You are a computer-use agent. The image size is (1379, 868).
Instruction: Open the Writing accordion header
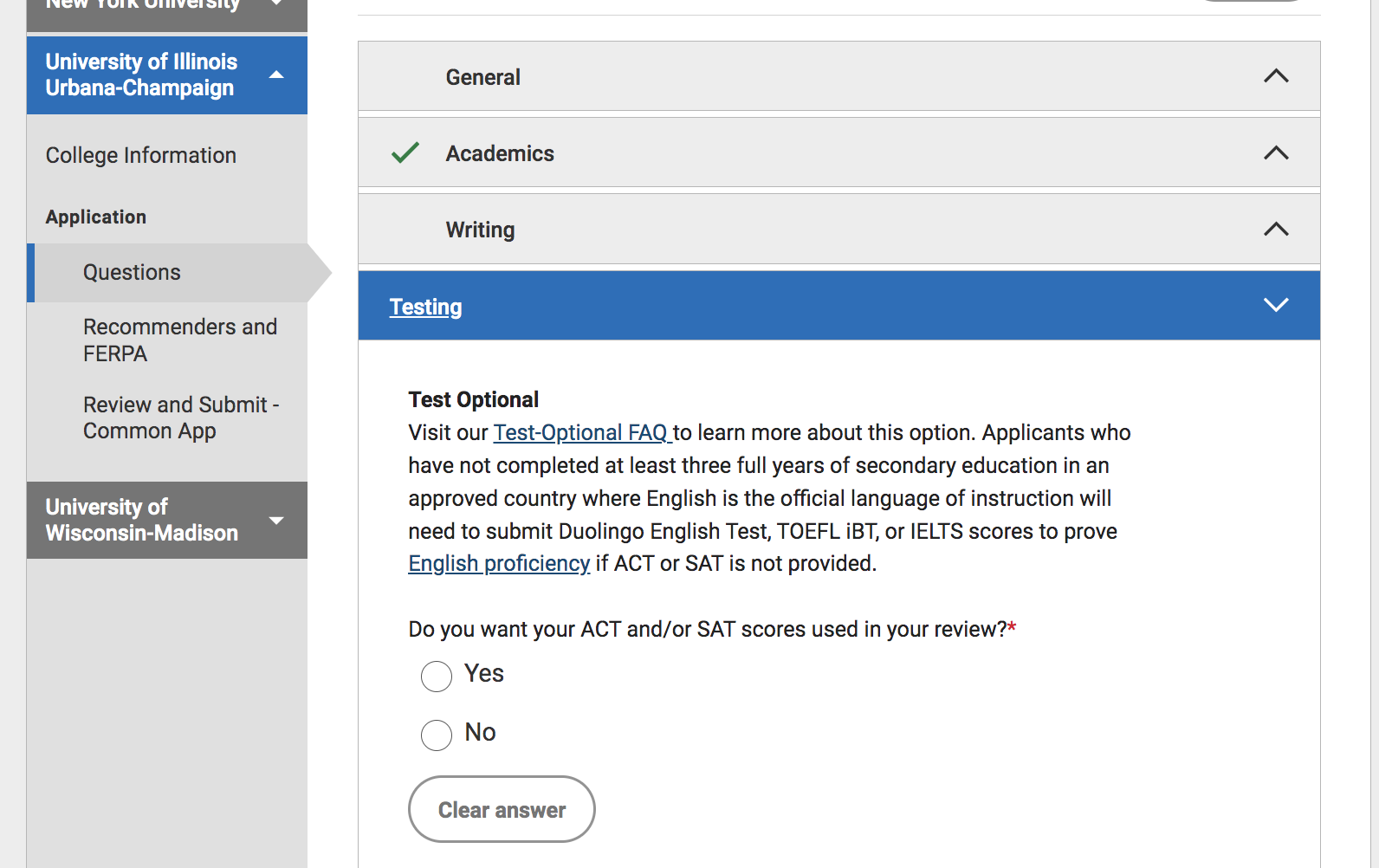pos(838,229)
